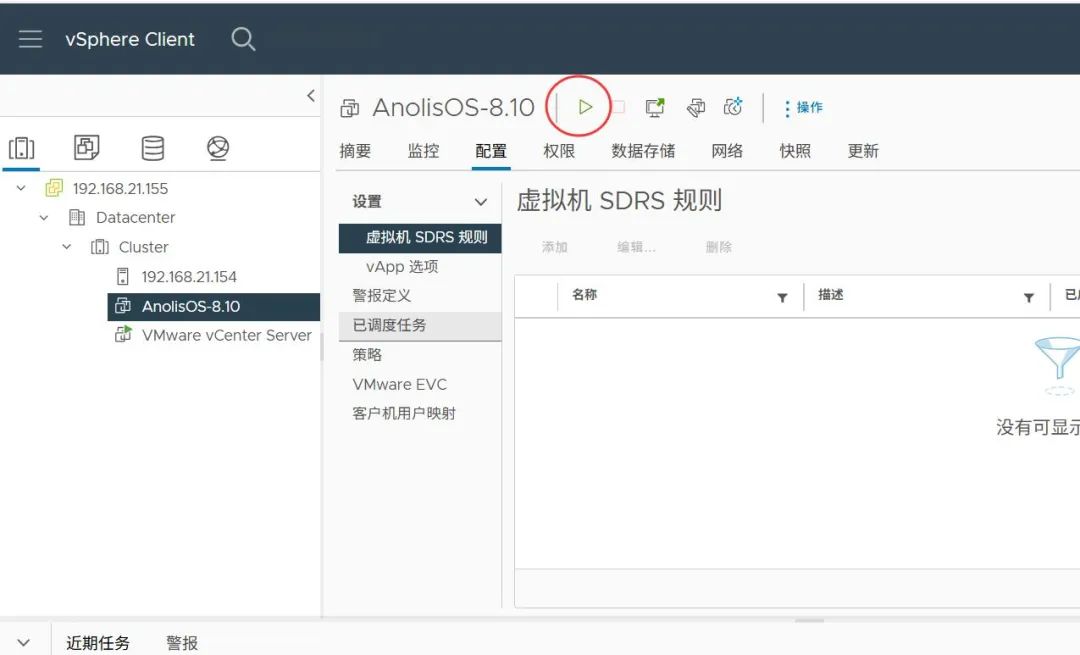Collapse the 设置 settings section

481,202
